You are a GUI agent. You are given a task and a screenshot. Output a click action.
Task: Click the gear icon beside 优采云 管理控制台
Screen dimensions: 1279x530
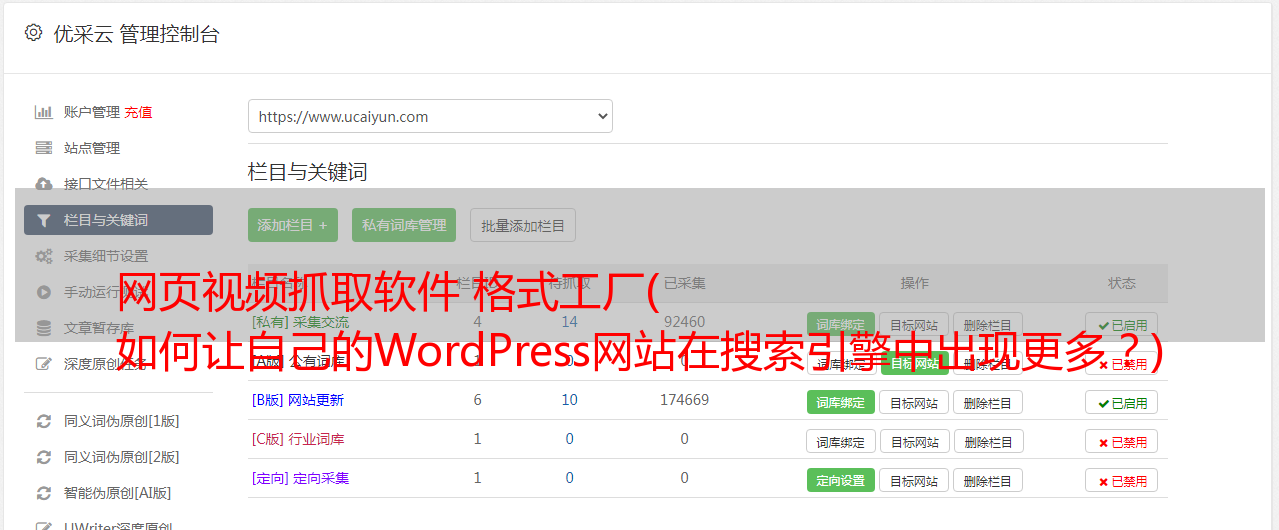33,33
